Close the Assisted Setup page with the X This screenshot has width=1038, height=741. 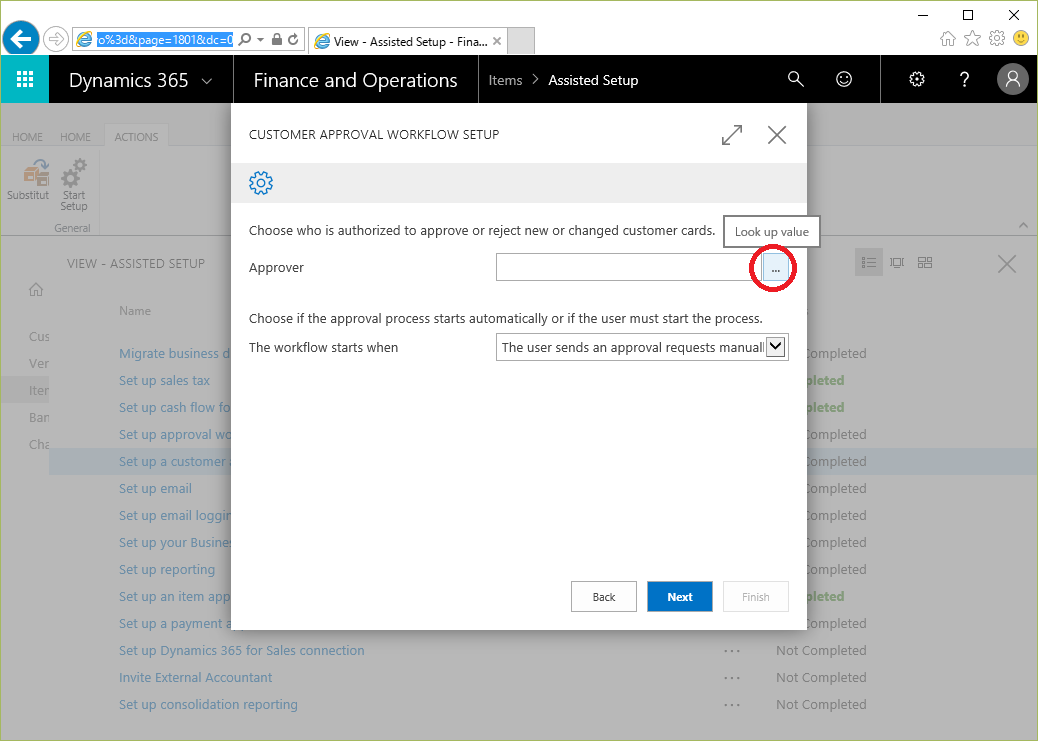click(x=1007, y=264)
